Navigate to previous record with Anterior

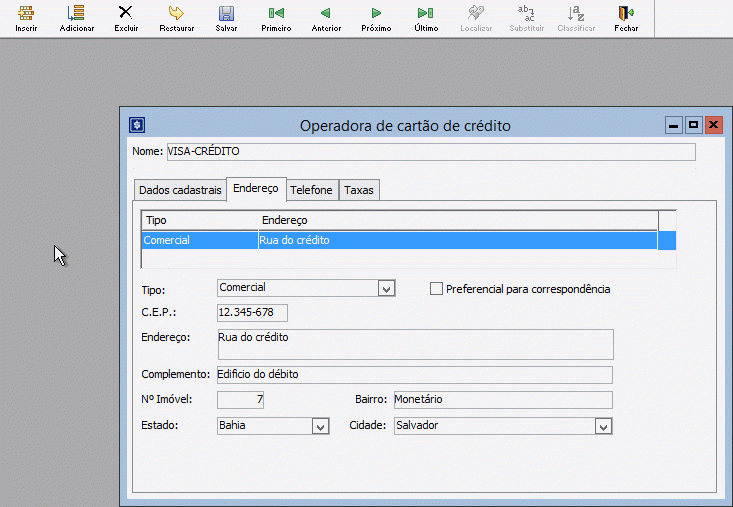pyautogui.click(x=326, y=14)
